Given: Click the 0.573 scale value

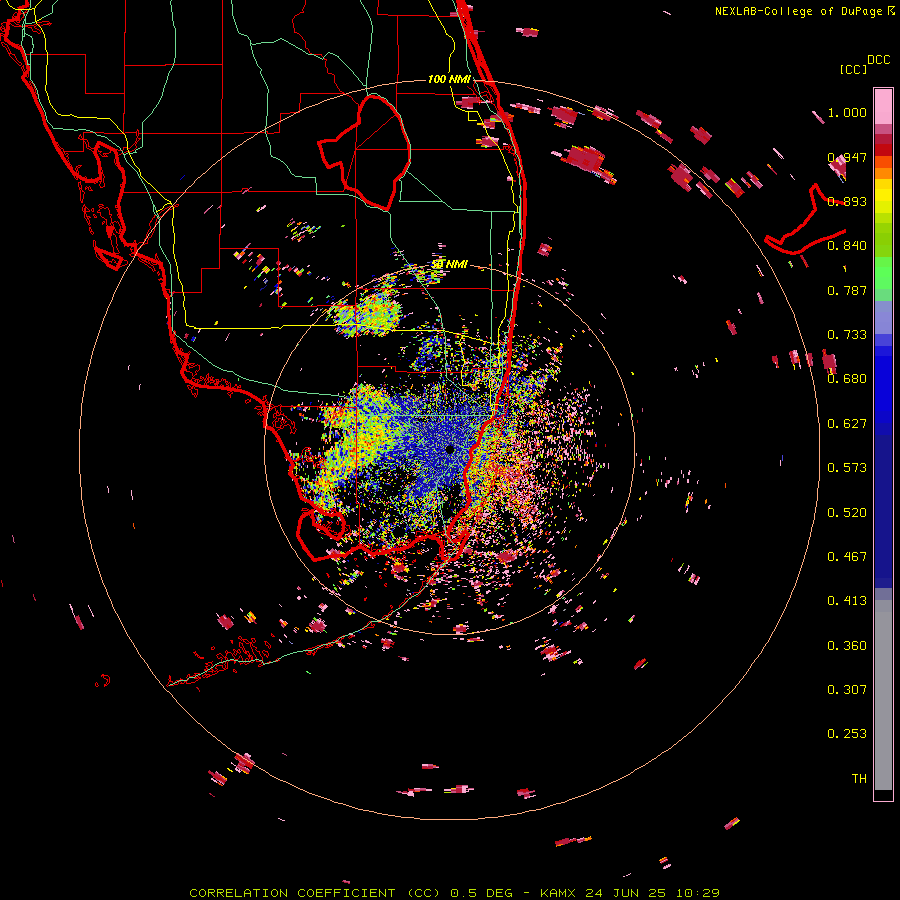Looking at the screenshot, I should pos(847,468).
